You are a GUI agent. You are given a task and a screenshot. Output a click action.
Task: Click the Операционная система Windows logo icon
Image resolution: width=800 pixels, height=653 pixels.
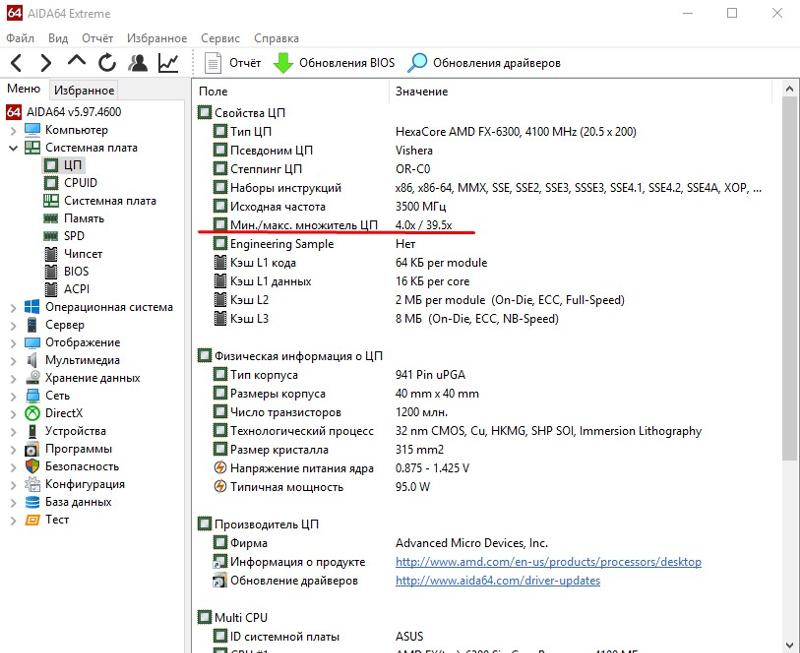[x=32, y=307]
